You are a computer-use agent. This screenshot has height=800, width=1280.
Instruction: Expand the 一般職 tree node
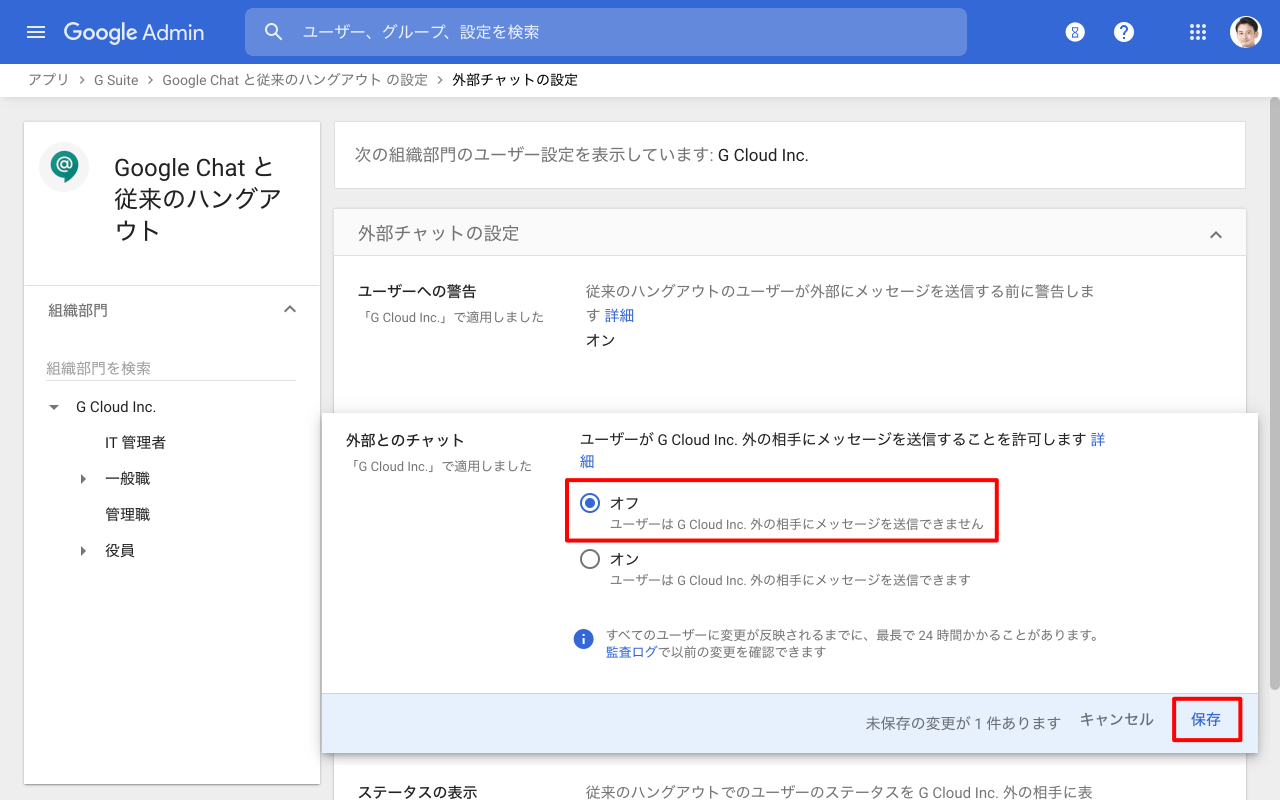coord(83,479)
